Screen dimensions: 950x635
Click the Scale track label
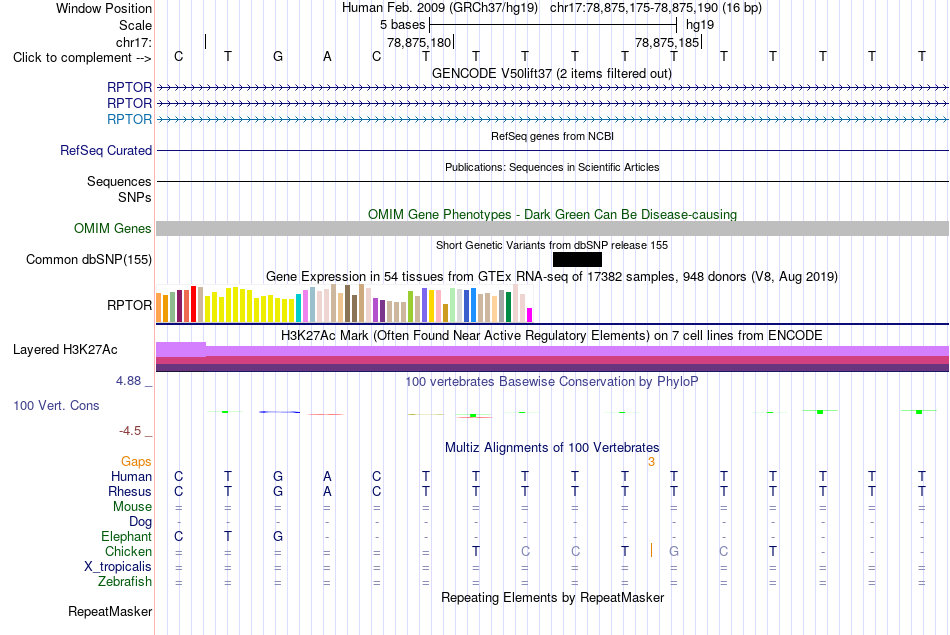tap(135, 25)
